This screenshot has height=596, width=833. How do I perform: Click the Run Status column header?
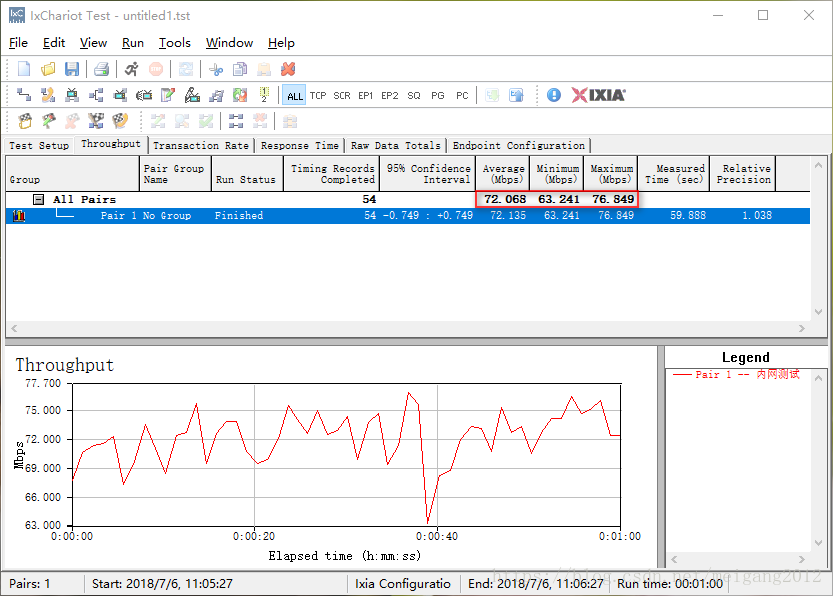(x=248, y=174)
